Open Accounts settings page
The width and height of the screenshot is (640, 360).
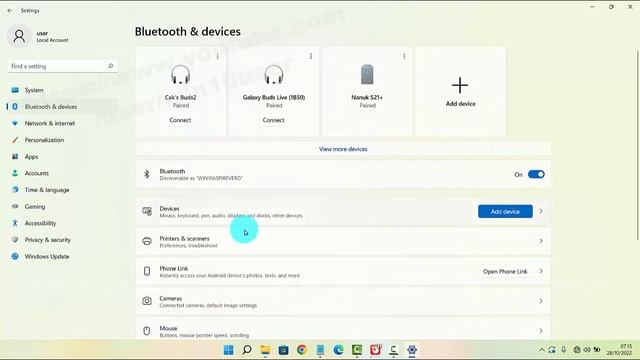(36, 173)
